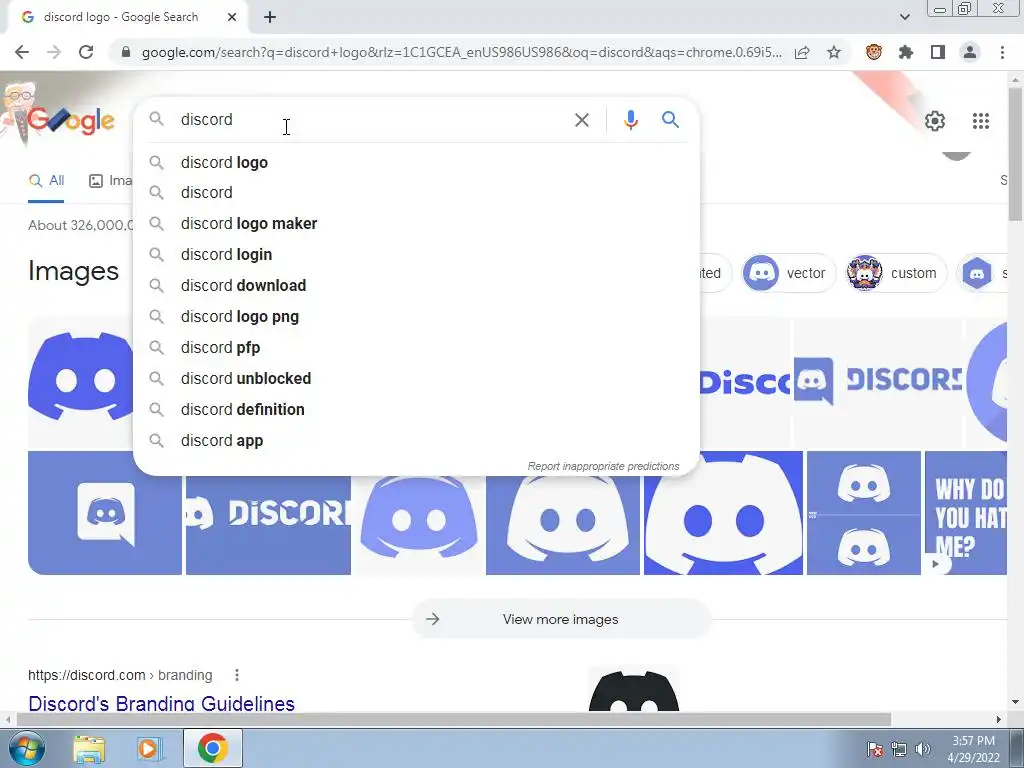
Task: Clear the search box text
Action: tap(581, 120)
